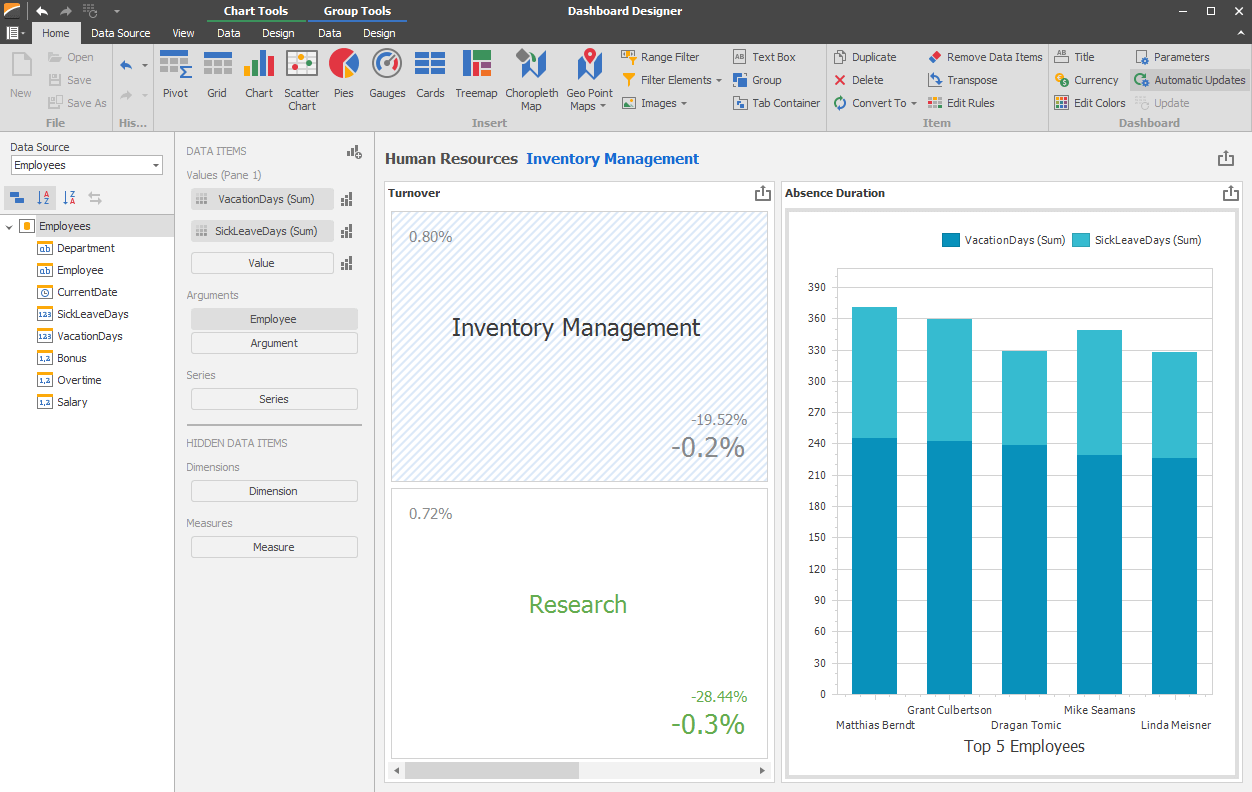Image resolution: width=1252 pixels, height=792 pixels.
Task: Open the Convert To dropdown
Action: [x=875, y=102]
